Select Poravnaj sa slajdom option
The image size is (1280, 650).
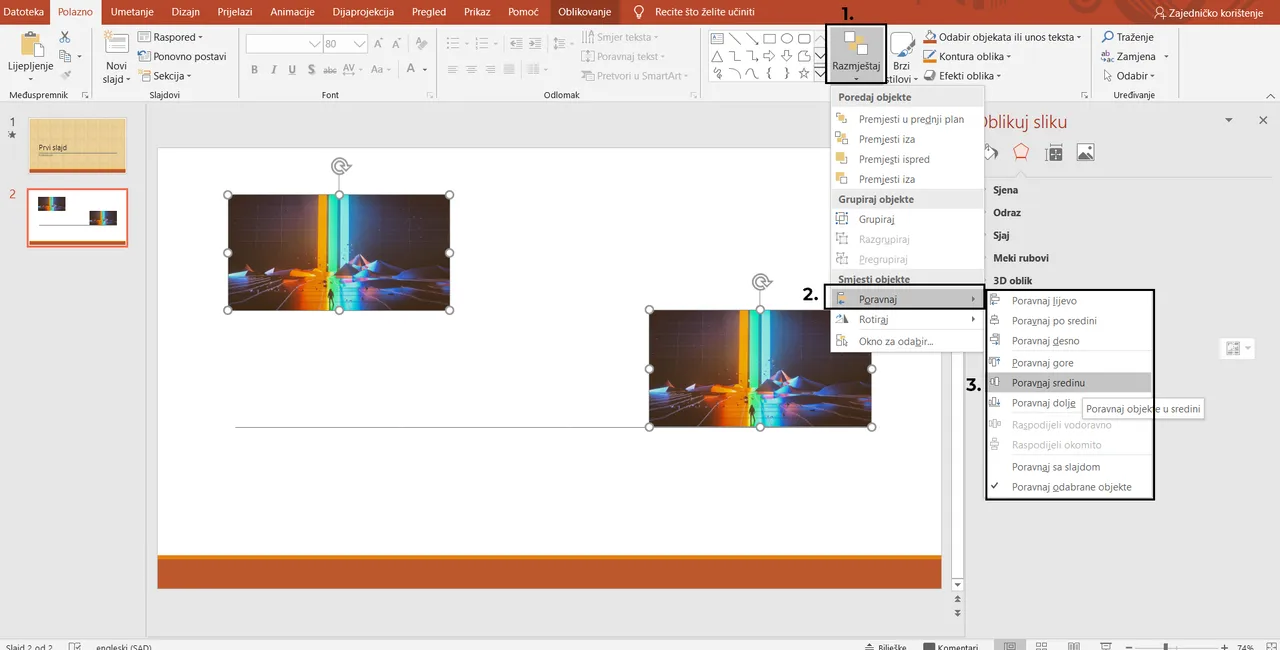tap(1069, 466)
